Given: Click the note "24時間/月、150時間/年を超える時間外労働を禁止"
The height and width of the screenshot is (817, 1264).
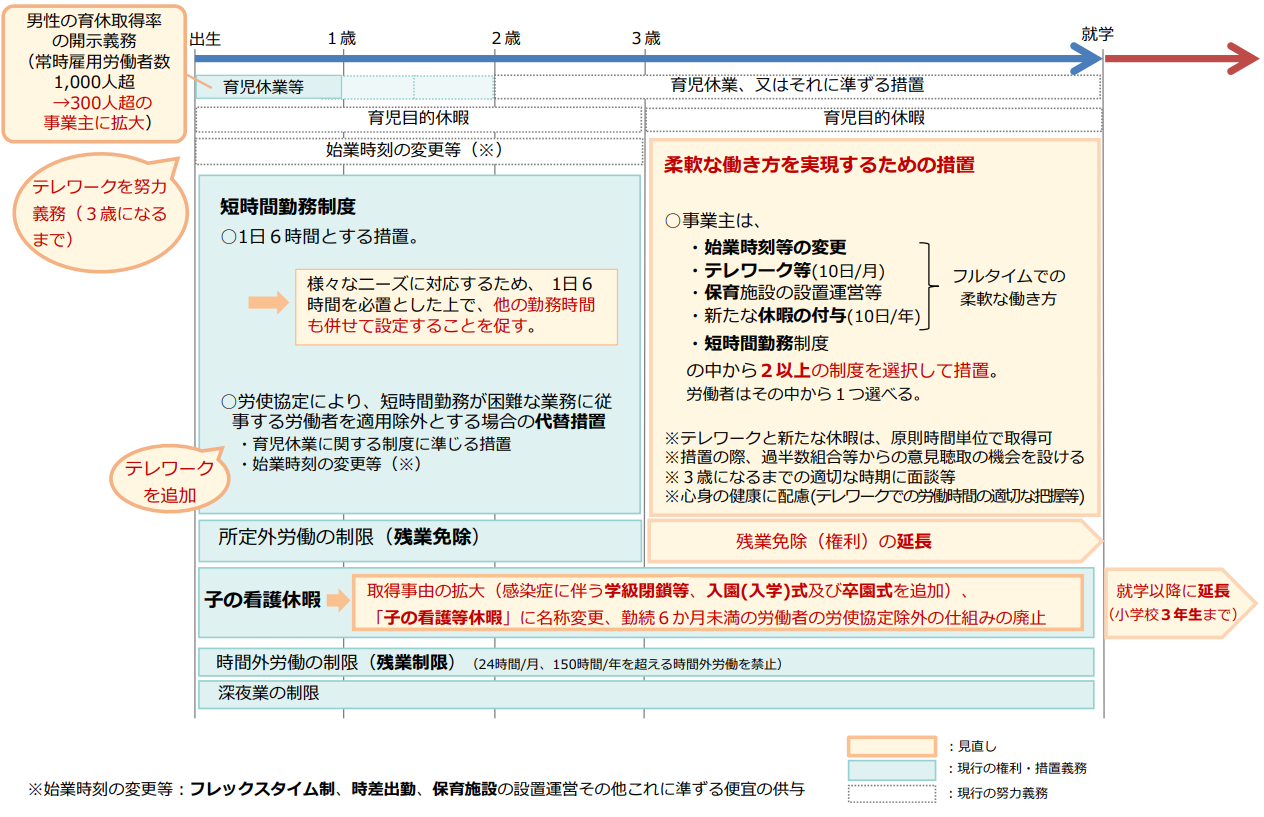Looking at the screenshot, I should coord(629,663).
